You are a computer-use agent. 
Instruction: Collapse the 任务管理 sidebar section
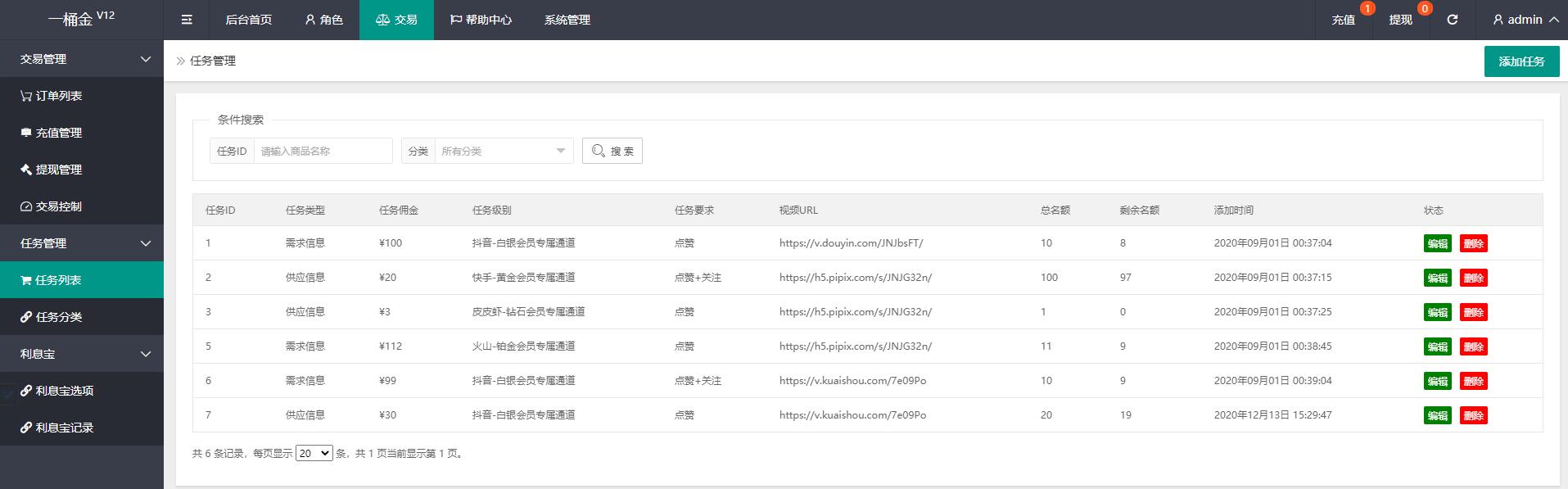pos(82,243)
